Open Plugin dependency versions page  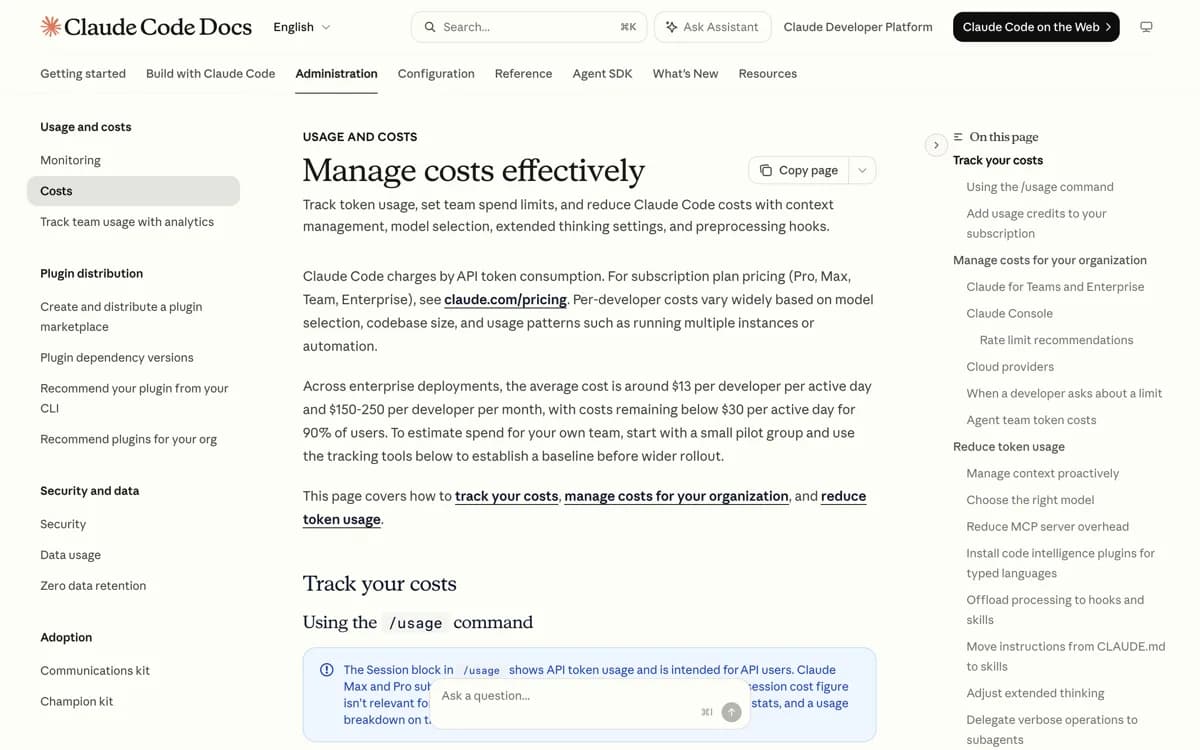tap(117, 357)
